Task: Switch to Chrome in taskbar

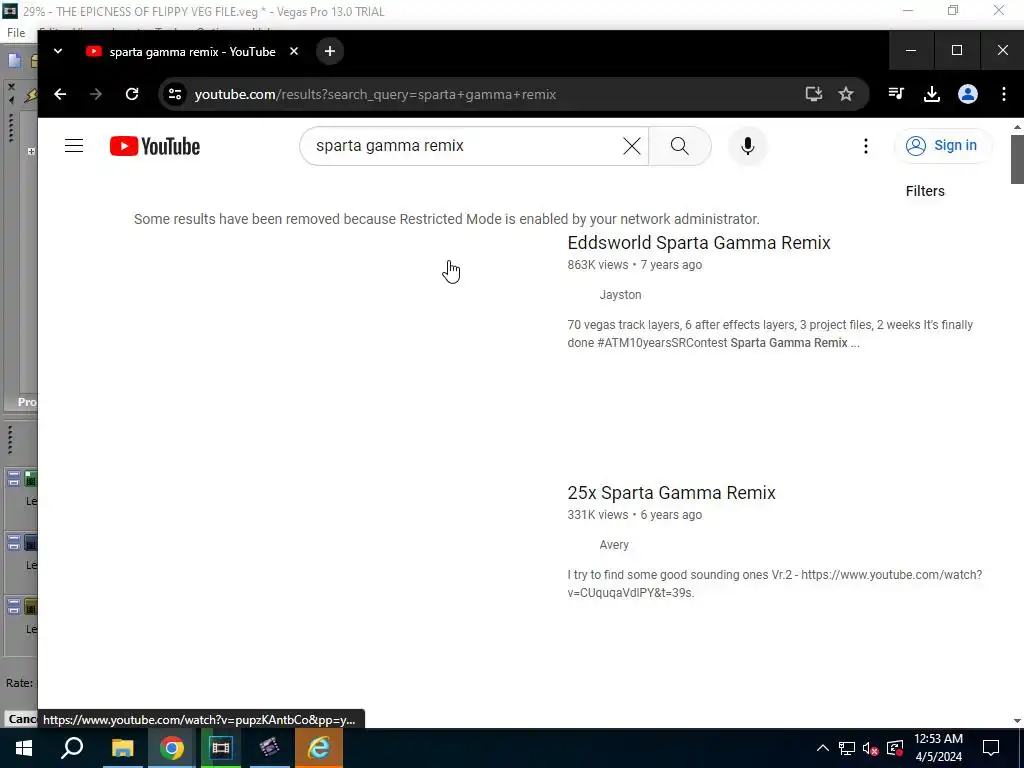Action: click(171, 748)
